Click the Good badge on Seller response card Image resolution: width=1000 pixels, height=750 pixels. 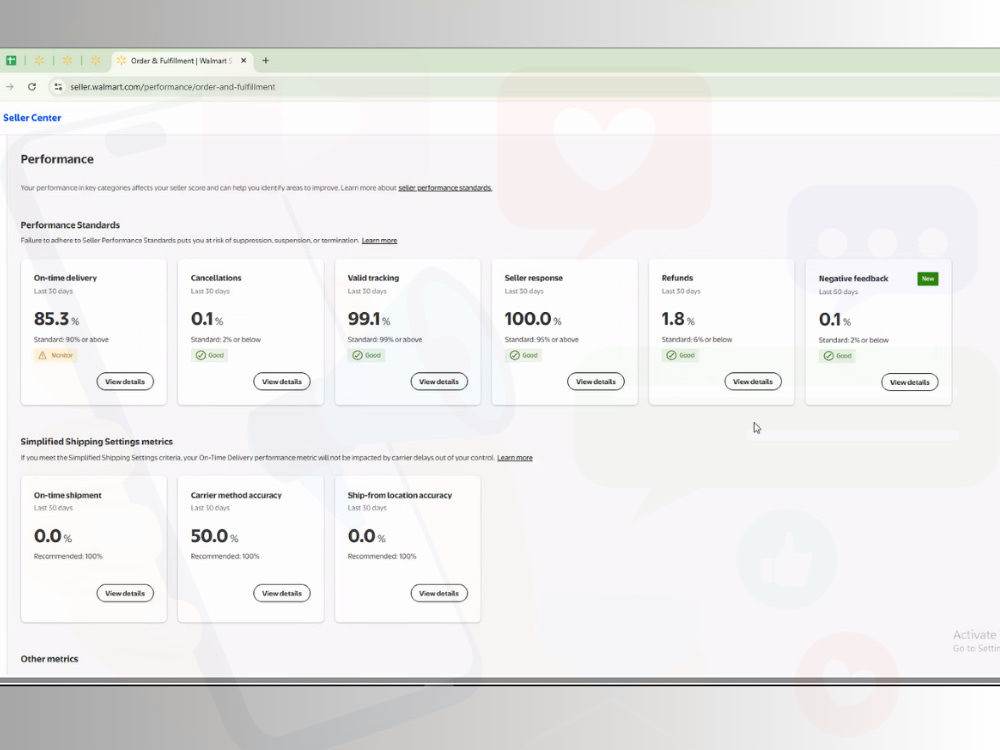(523, 355)
